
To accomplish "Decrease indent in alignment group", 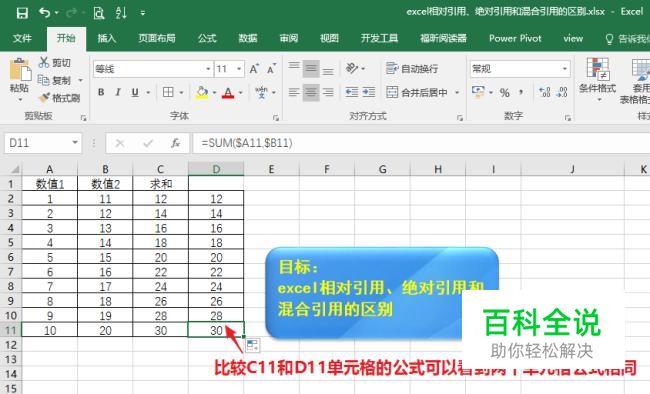I will point(352,92).
